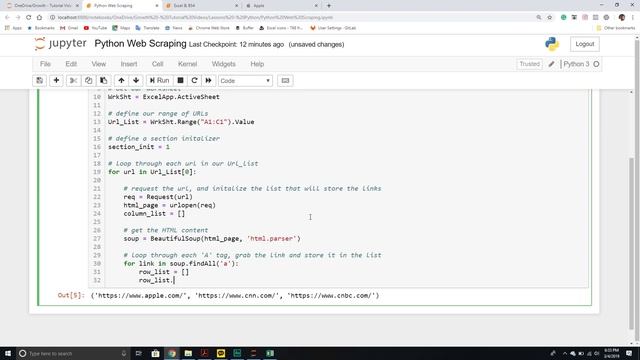The image size is (640, 360).
Task: Open the YouTube bookmark
Action: 95,28
